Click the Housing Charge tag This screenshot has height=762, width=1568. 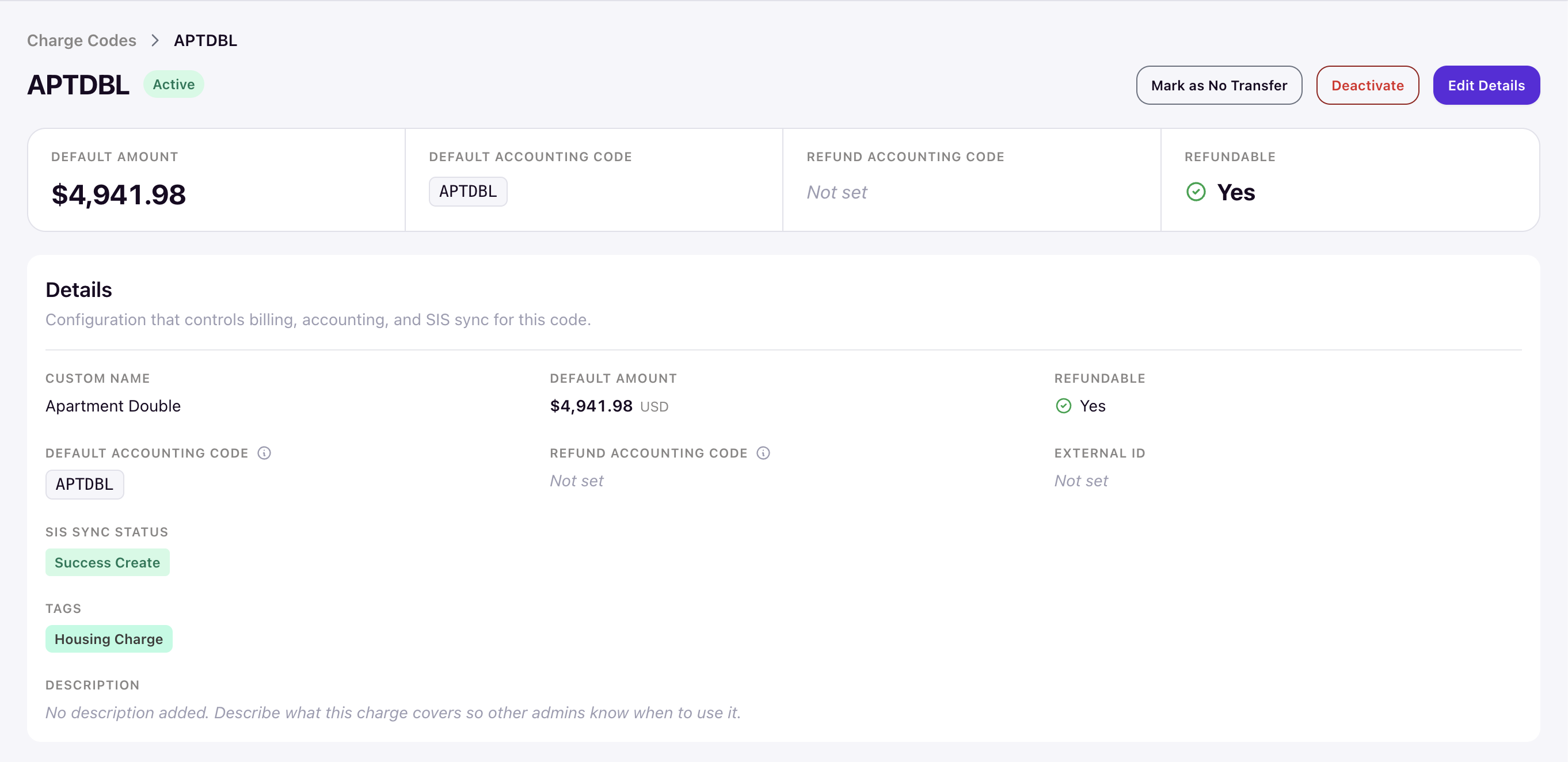click(x=109, y=639)
